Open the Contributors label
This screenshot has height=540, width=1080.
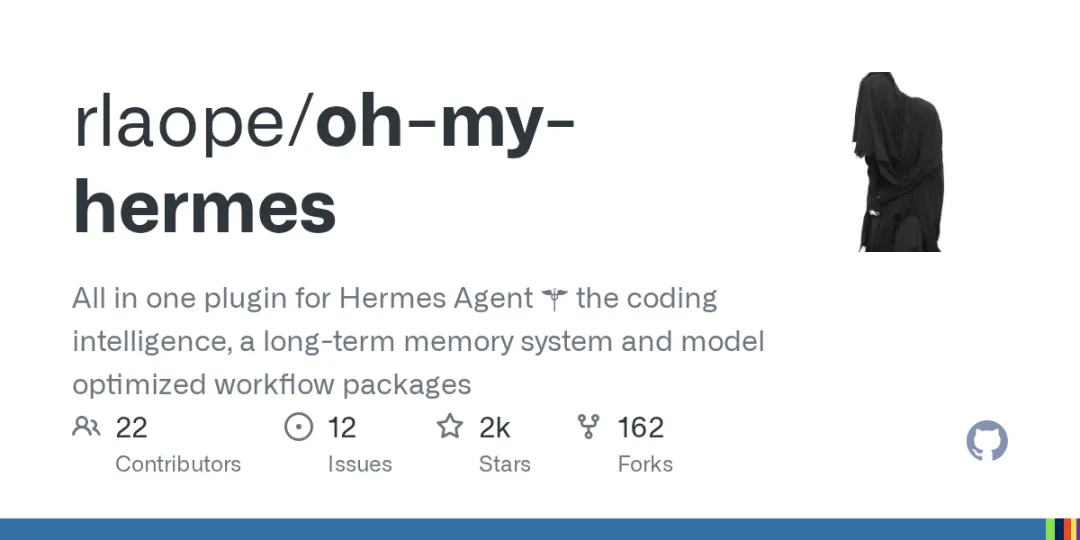[178, 464]
